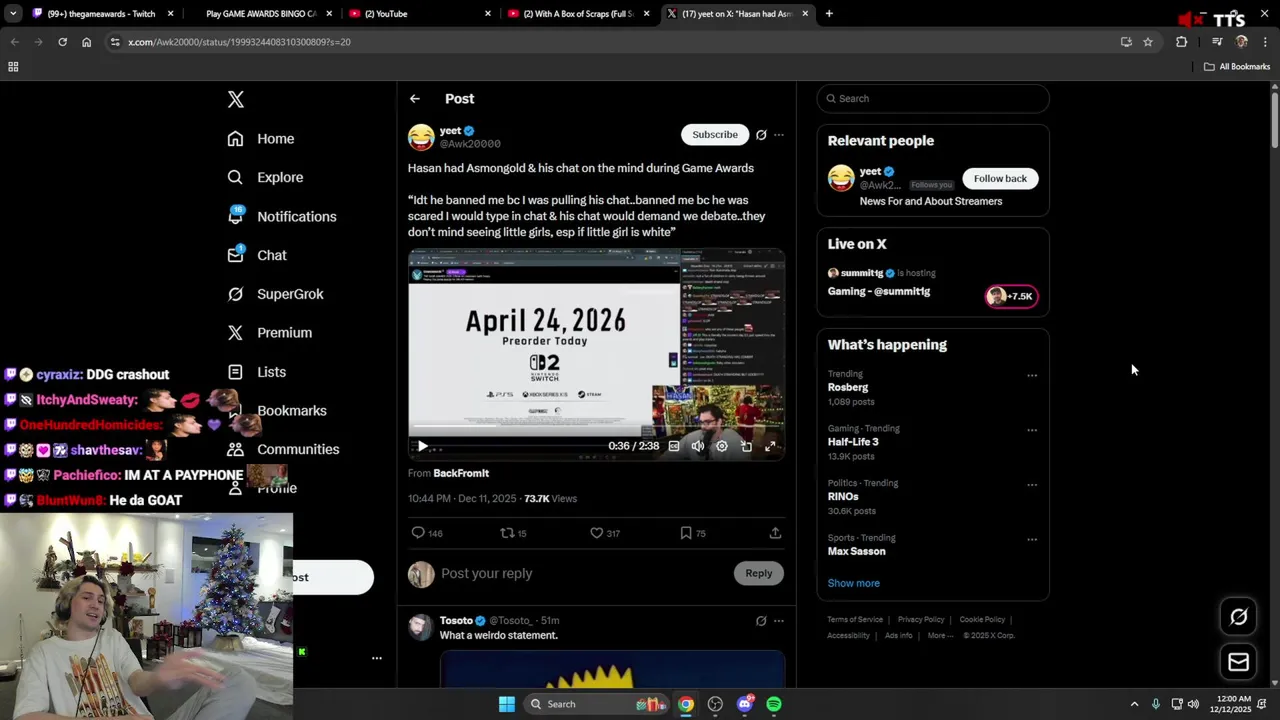Like yeet's post
The height and width of the screenshot is (720, 1280).
605,533
